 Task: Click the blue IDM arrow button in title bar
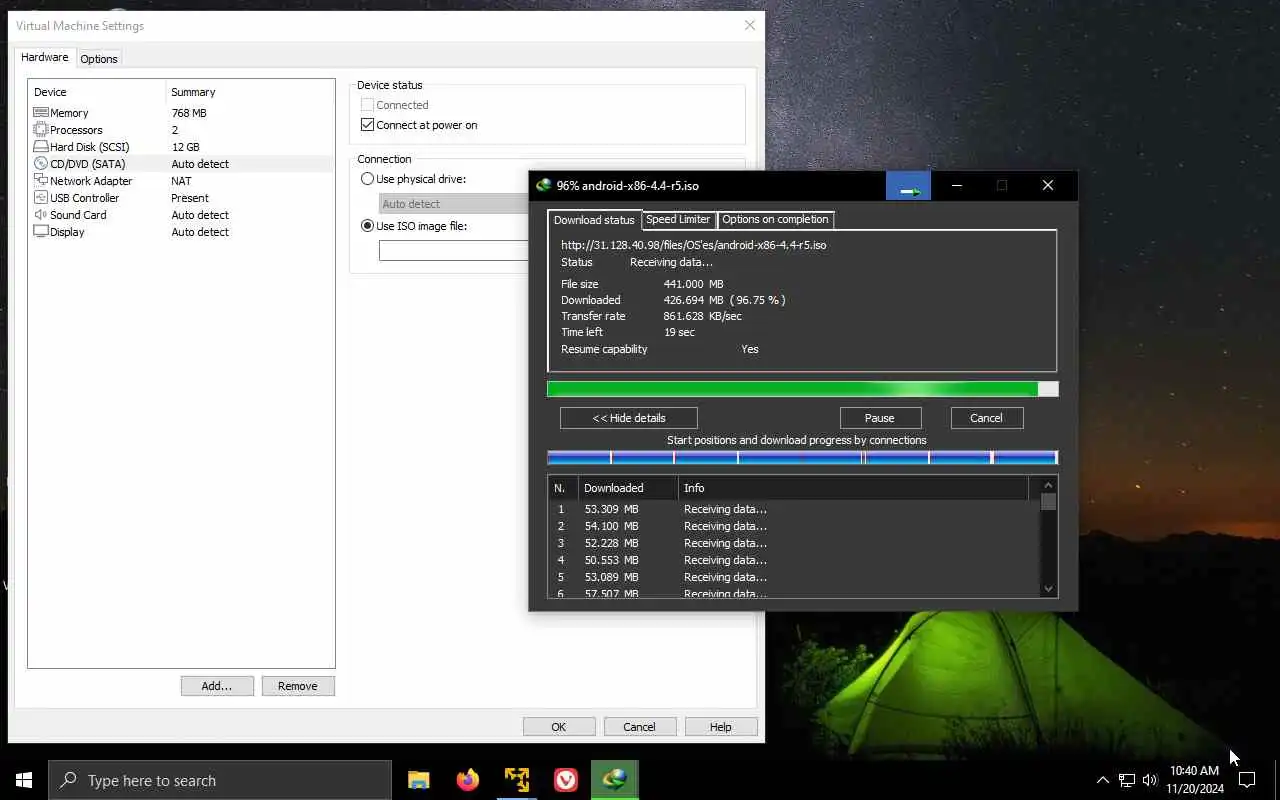908,186
